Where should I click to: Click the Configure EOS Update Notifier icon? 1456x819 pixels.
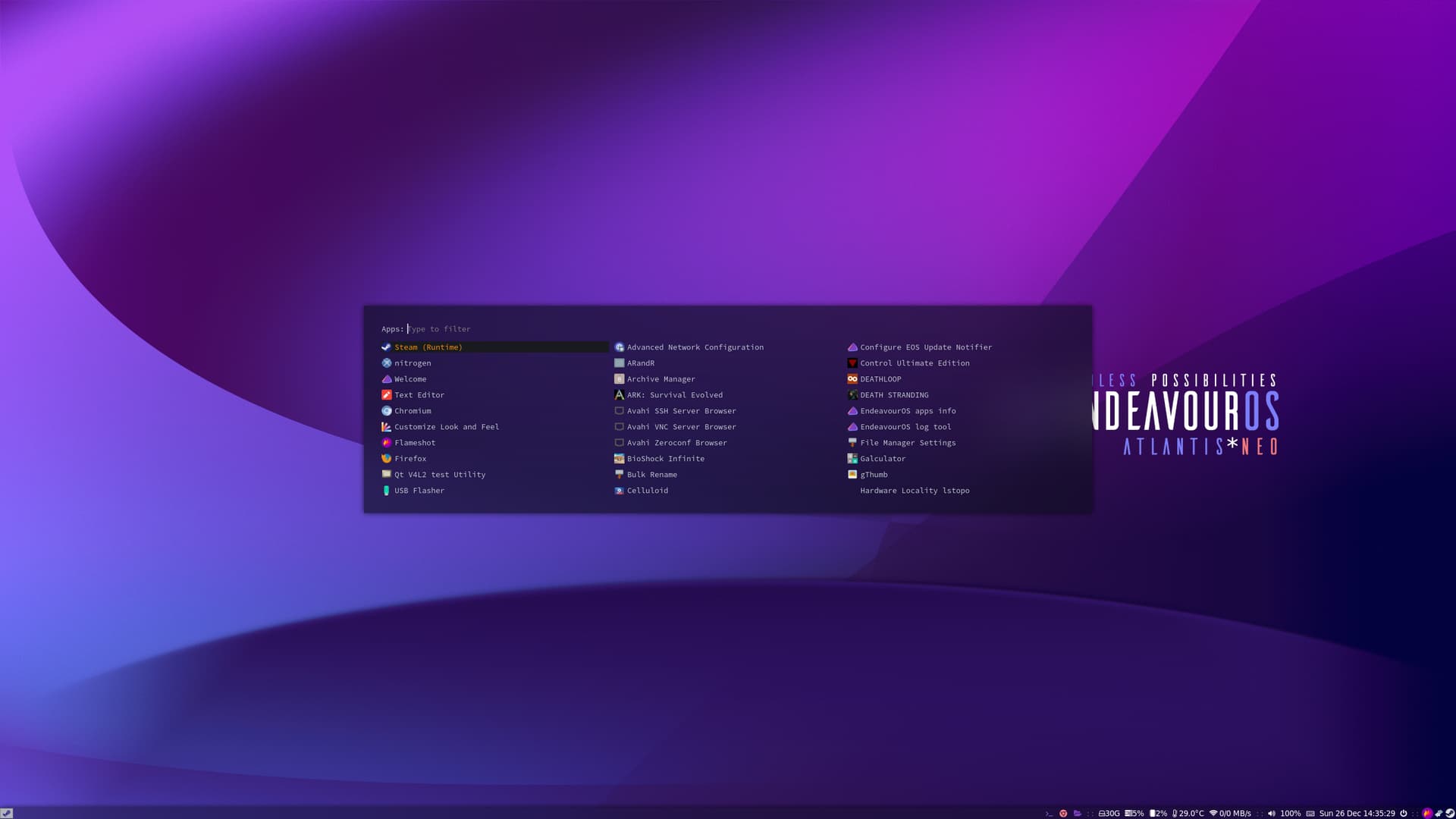852,347
